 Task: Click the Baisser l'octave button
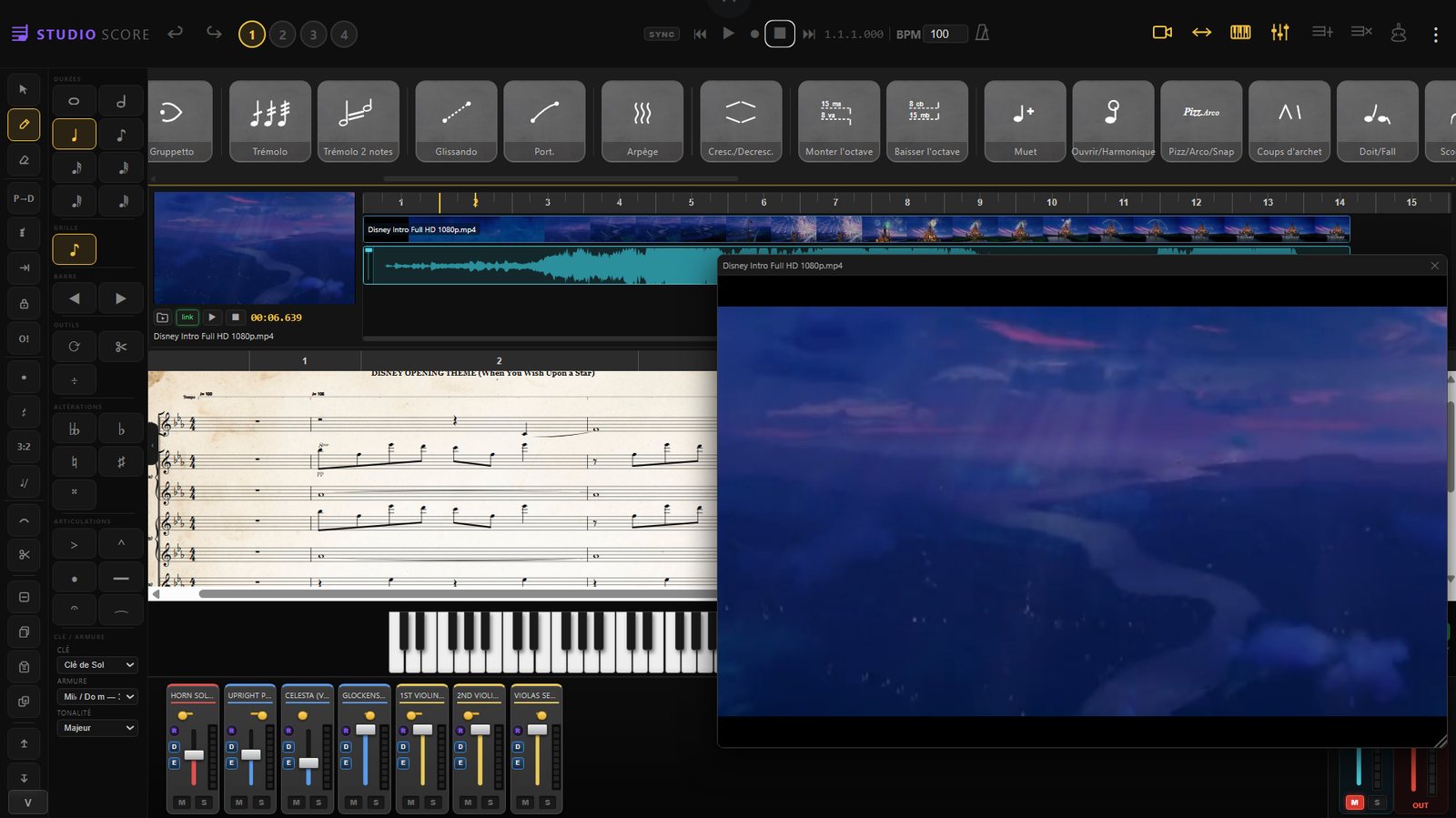[x=927, y=121]
